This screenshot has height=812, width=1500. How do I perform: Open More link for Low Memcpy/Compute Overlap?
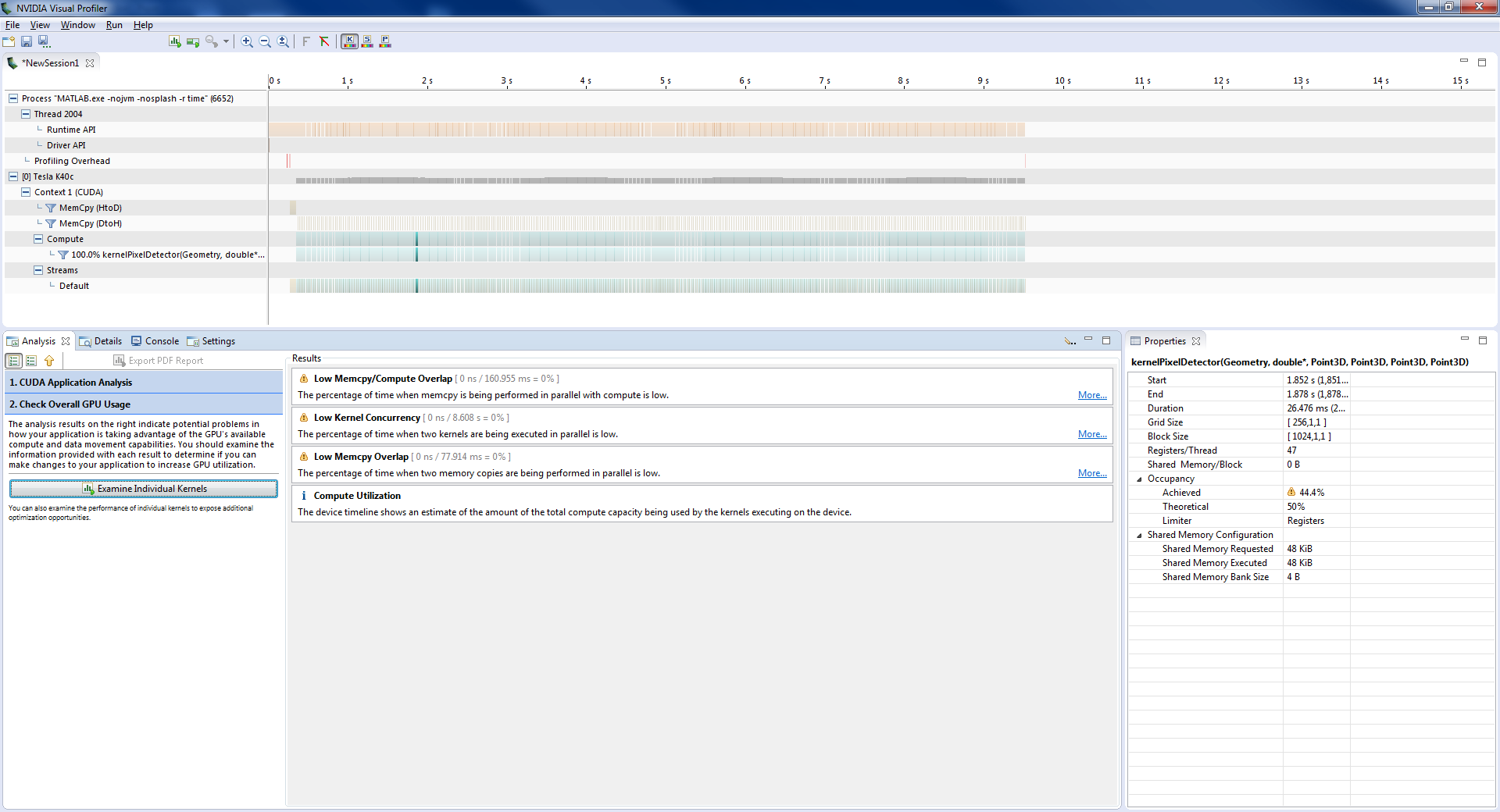click(x=1092, y=395)
